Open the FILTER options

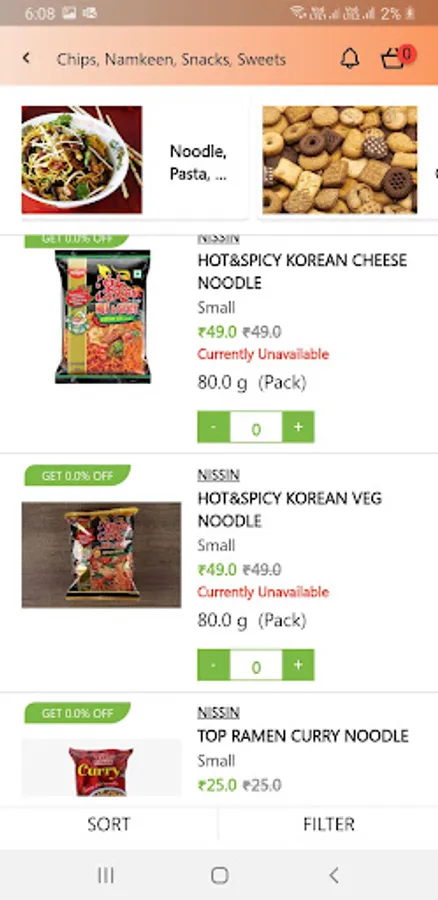328,825
